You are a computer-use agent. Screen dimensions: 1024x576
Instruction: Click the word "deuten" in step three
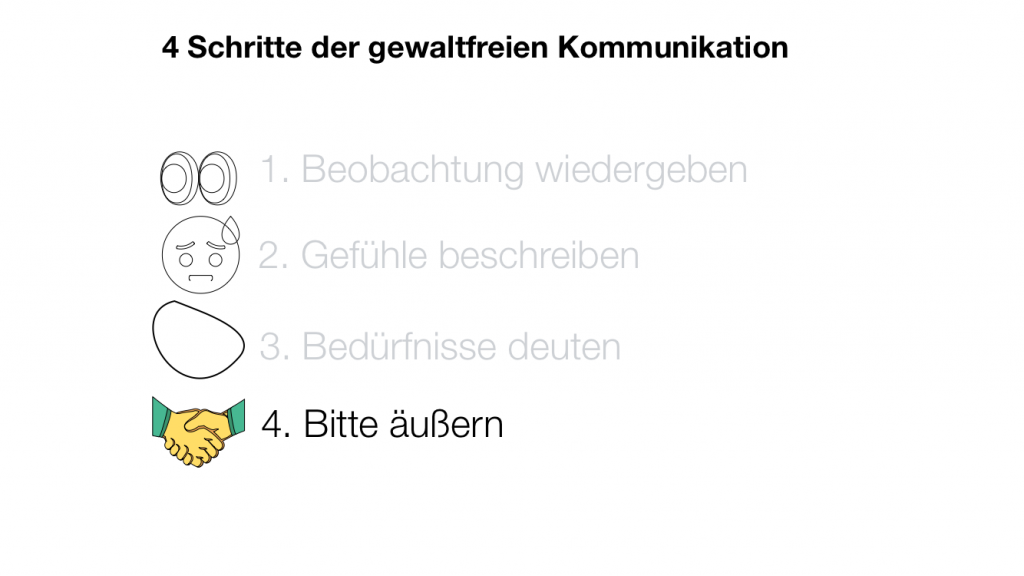coord(564,347)
